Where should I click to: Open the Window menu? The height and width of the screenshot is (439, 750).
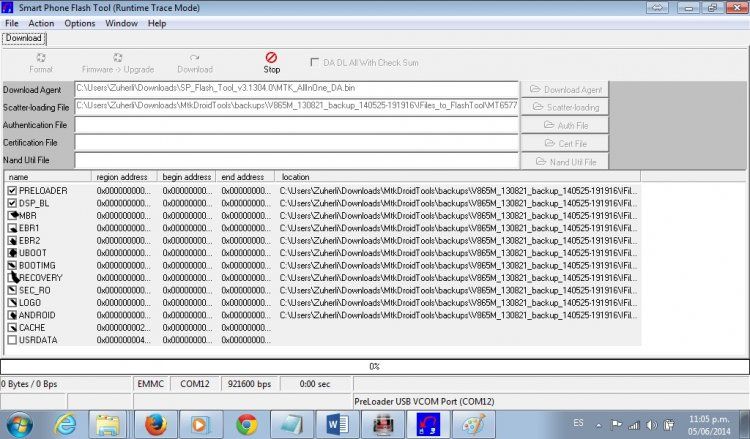[x=121, y=23]
